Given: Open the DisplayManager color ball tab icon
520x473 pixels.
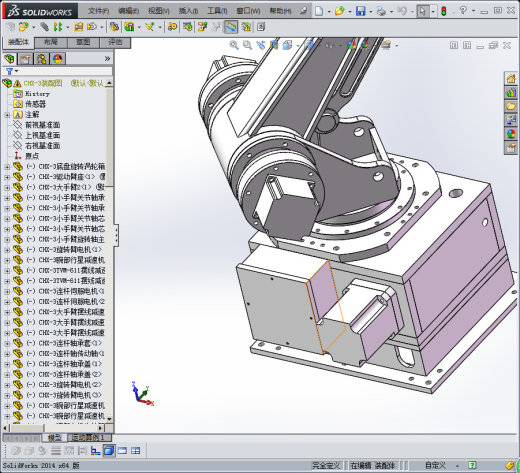Looking at the screenshot, I should [x=58, y=59].
